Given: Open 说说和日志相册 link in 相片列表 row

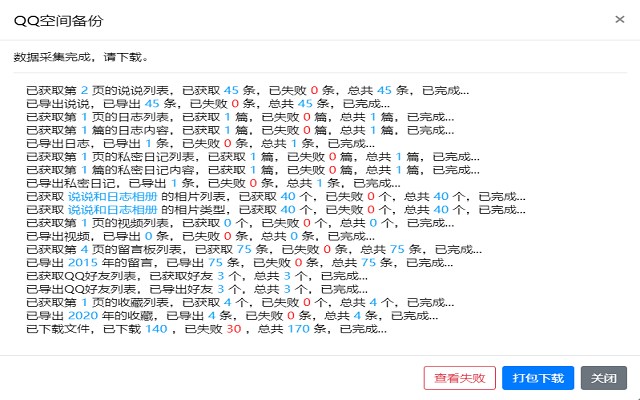Looking at the screenshot, I should pos(112,197).
